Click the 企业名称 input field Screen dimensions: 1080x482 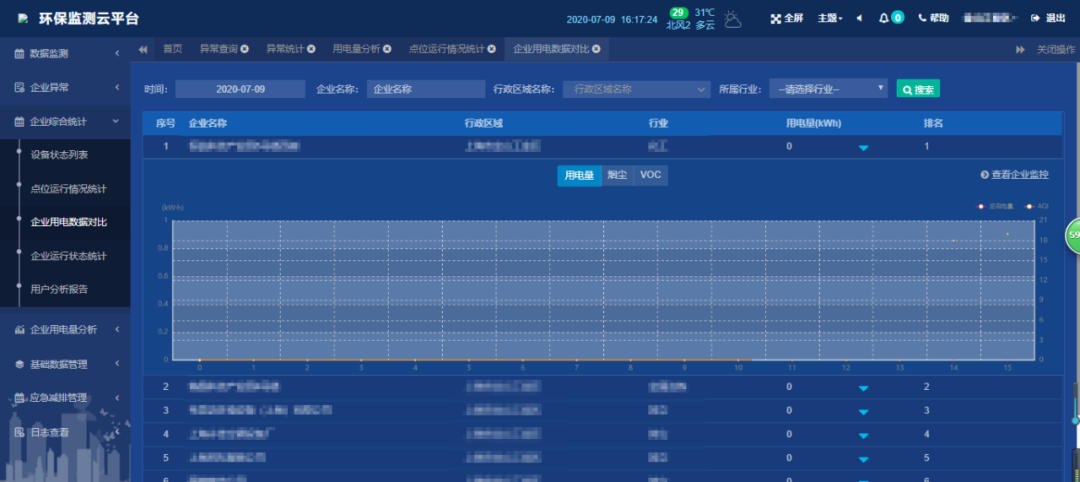coord(426,89)
